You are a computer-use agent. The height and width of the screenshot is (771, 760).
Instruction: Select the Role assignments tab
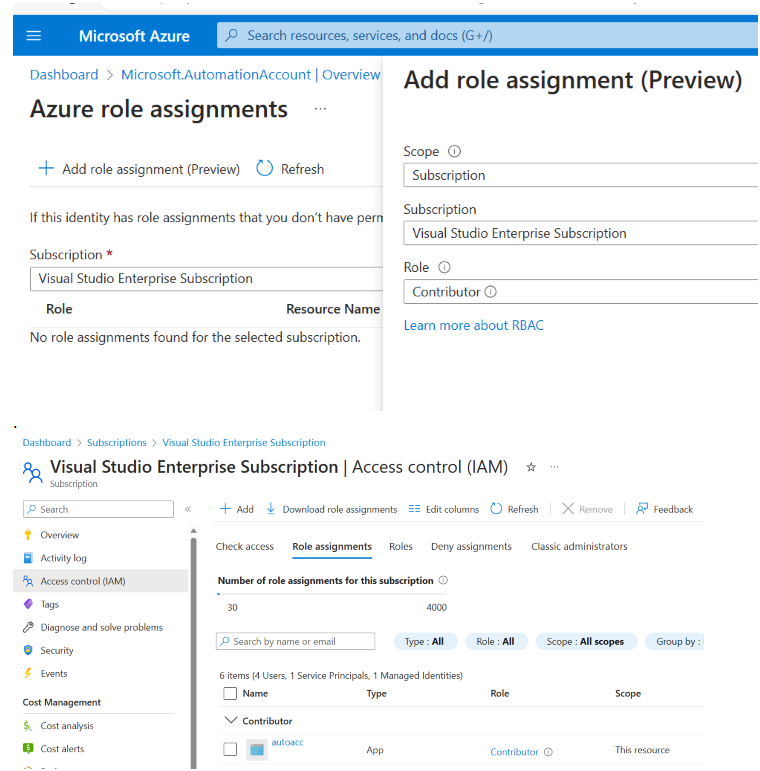click(x=332, y=546)
